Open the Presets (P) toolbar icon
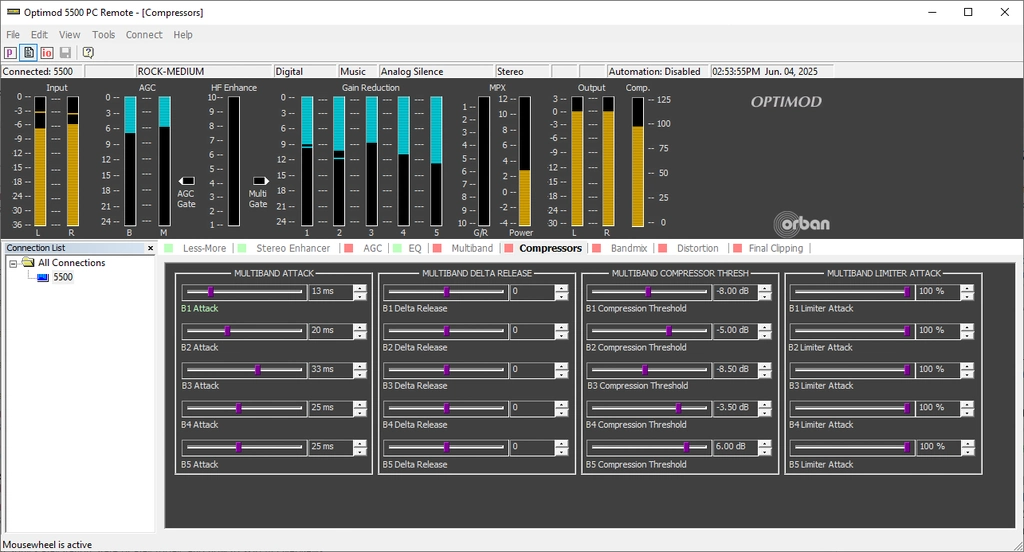 pyautogui.click(x=10, y=53)
